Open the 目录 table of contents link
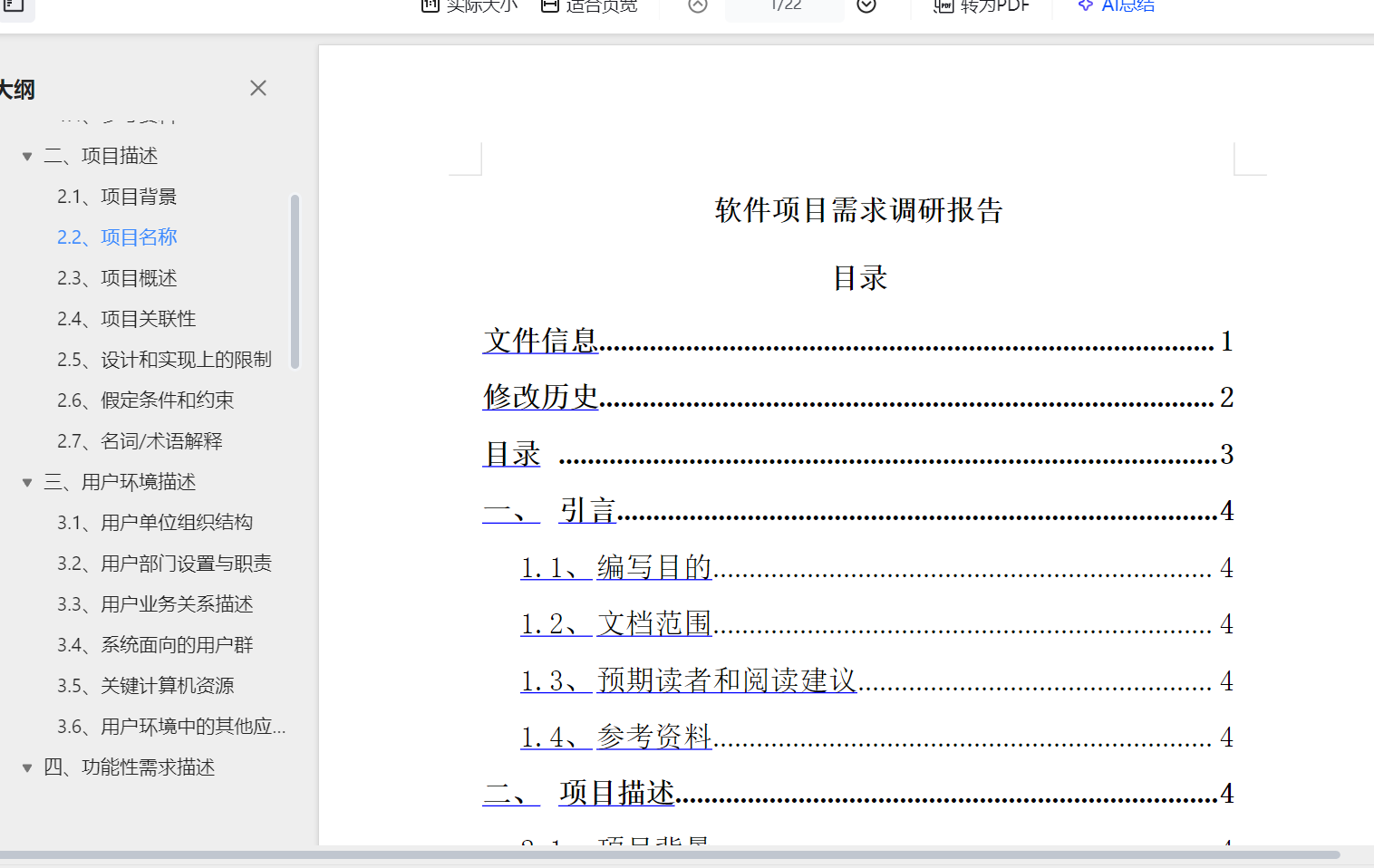 (x=512, y=454)
